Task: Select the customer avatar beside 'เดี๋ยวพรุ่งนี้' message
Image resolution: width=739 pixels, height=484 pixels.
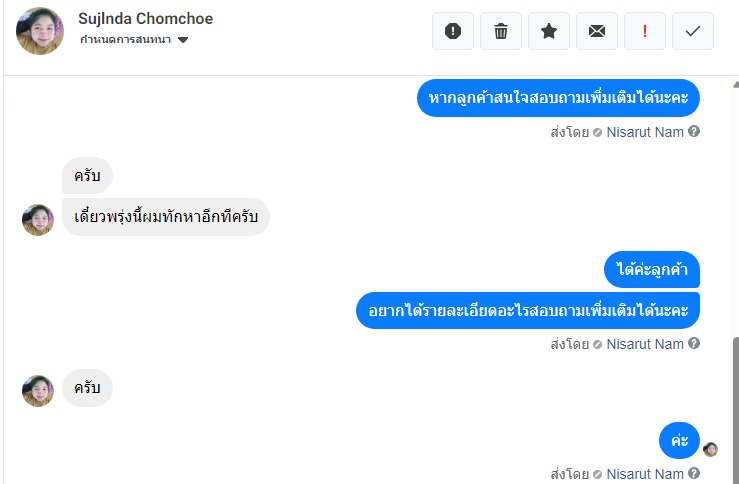Action: (x=38, y=220)
